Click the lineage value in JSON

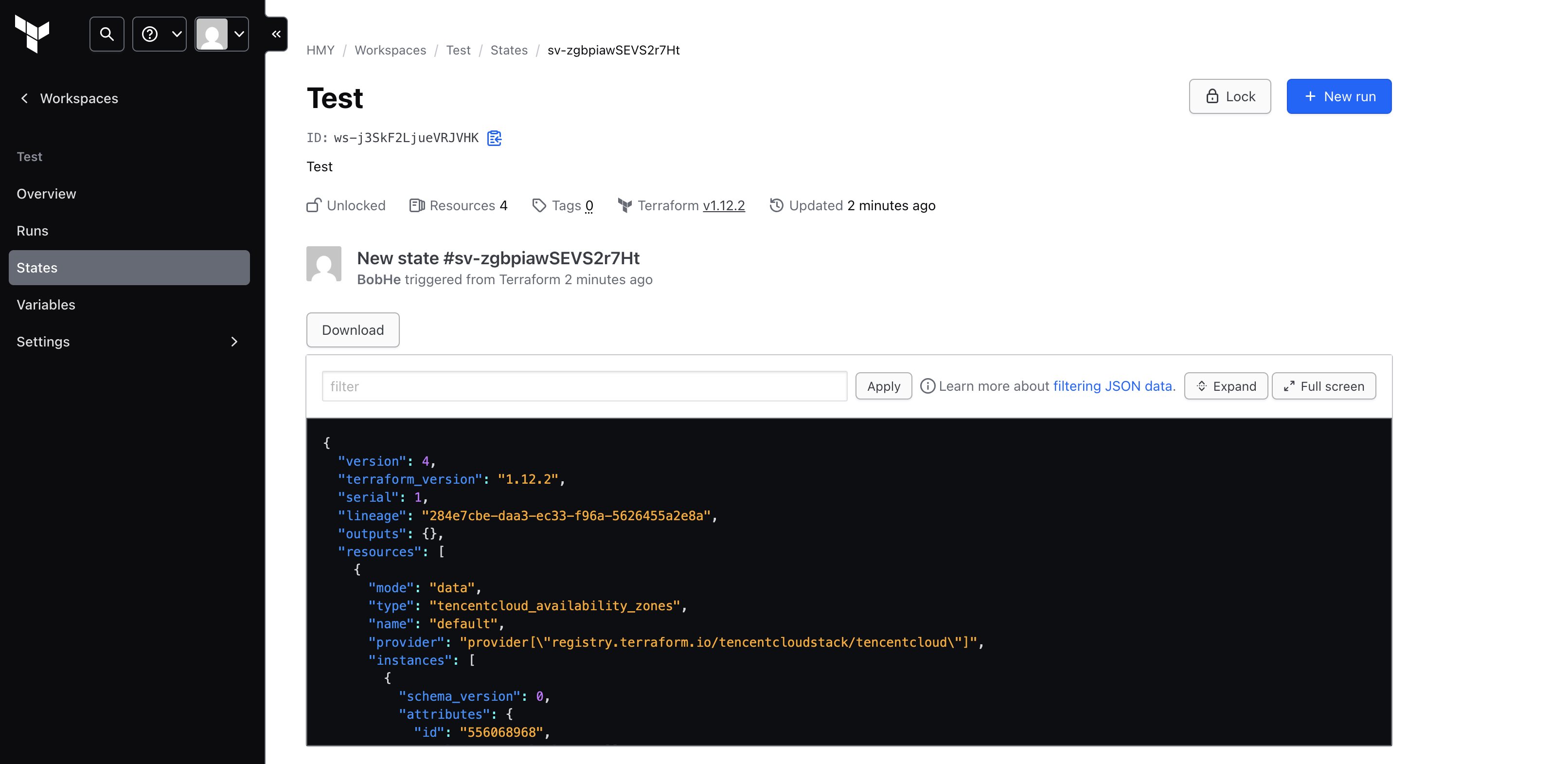(566, 516)
